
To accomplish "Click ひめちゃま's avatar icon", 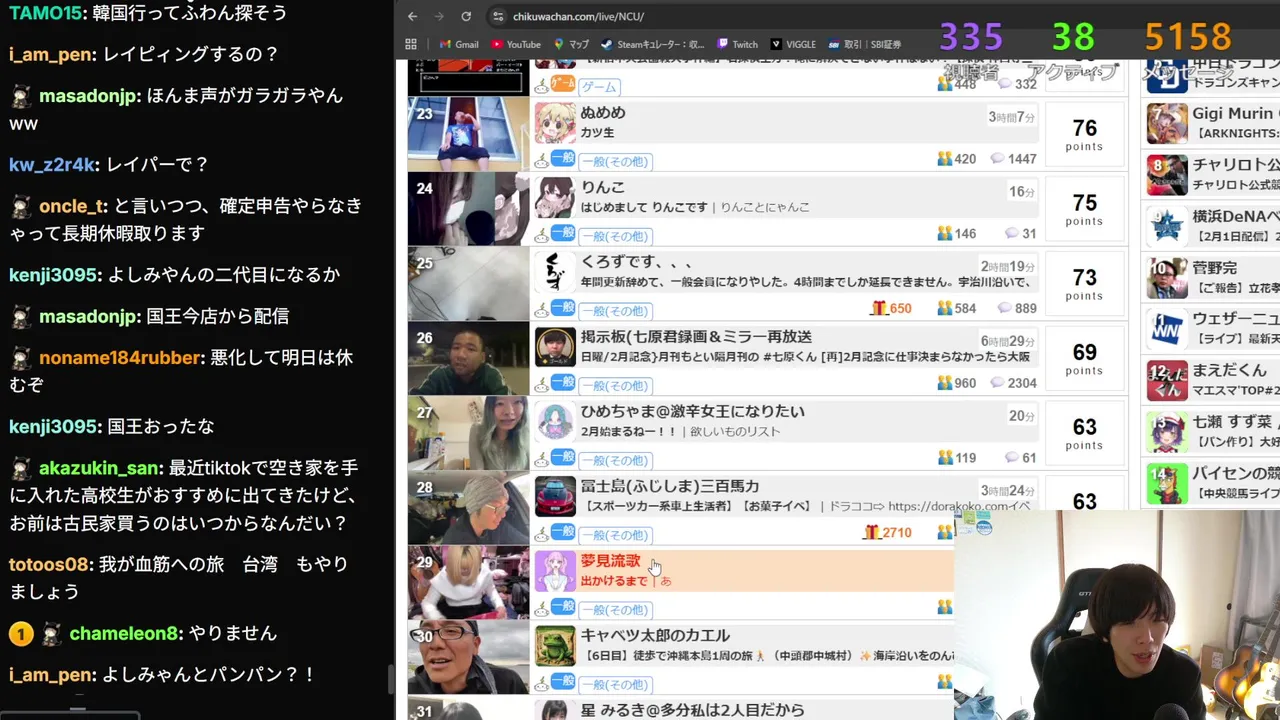I will [555, 422].
